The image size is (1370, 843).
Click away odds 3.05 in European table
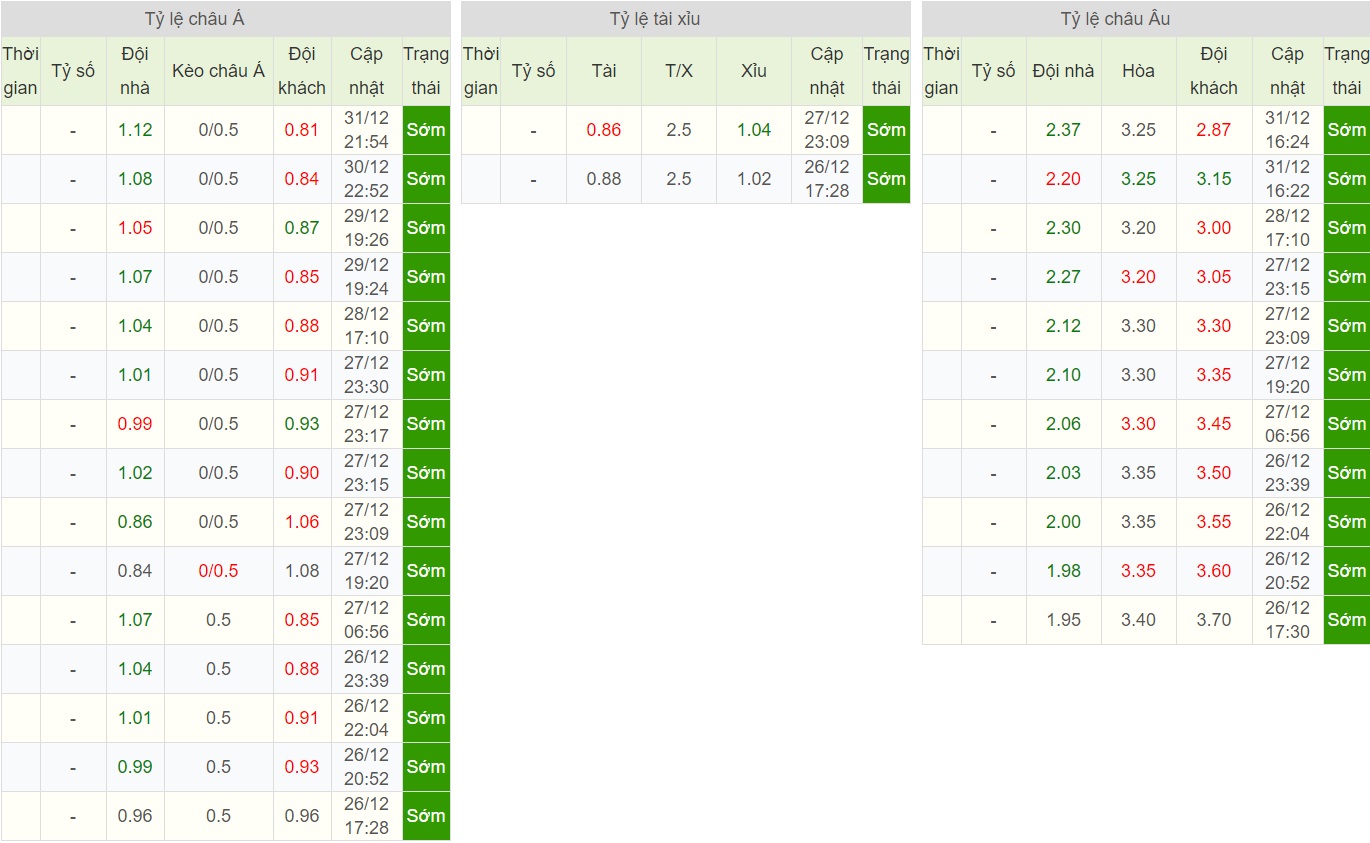[1214, 277]
